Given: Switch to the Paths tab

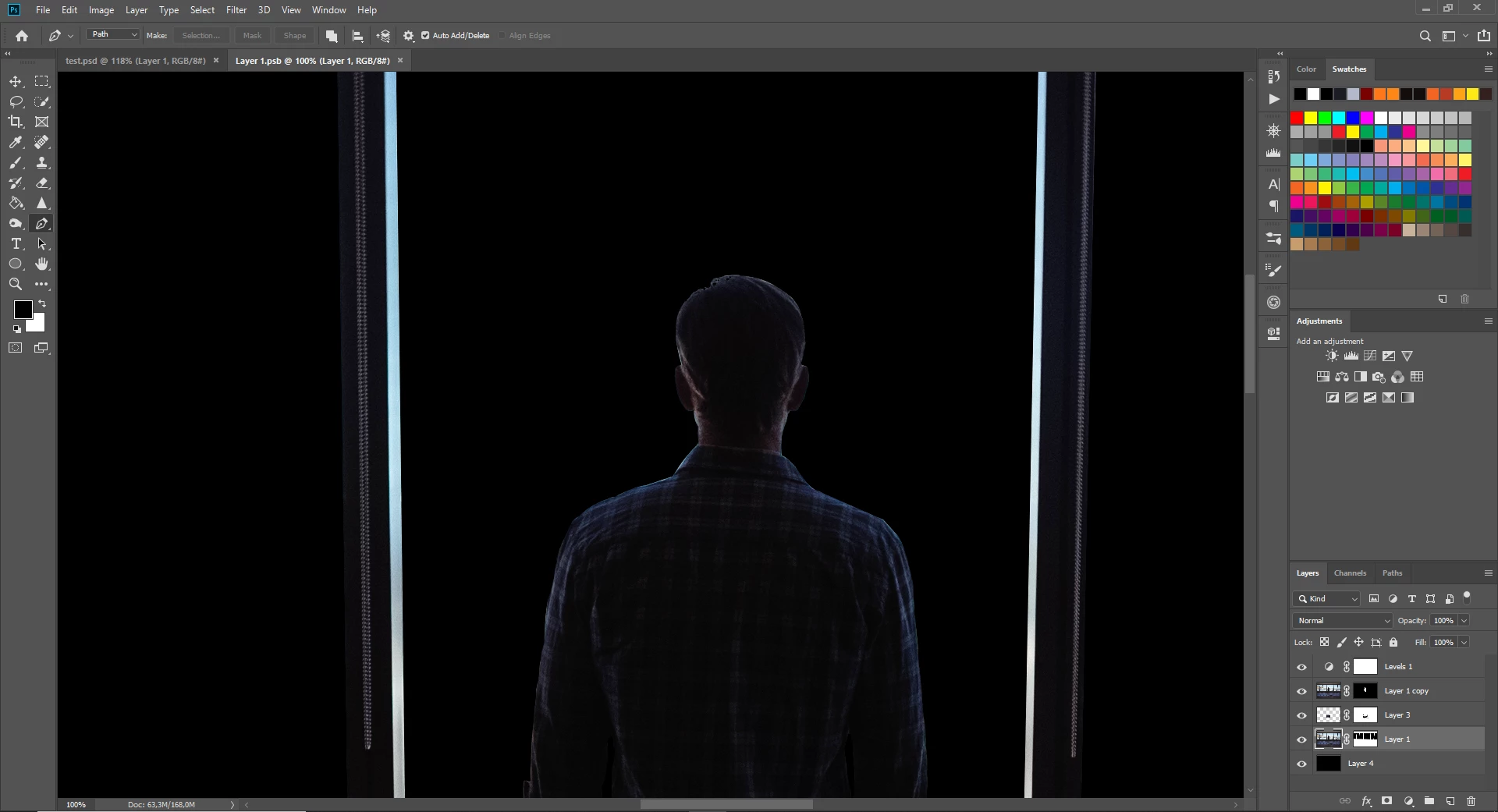Looking at the screenshot, I should click(1392, 573).
